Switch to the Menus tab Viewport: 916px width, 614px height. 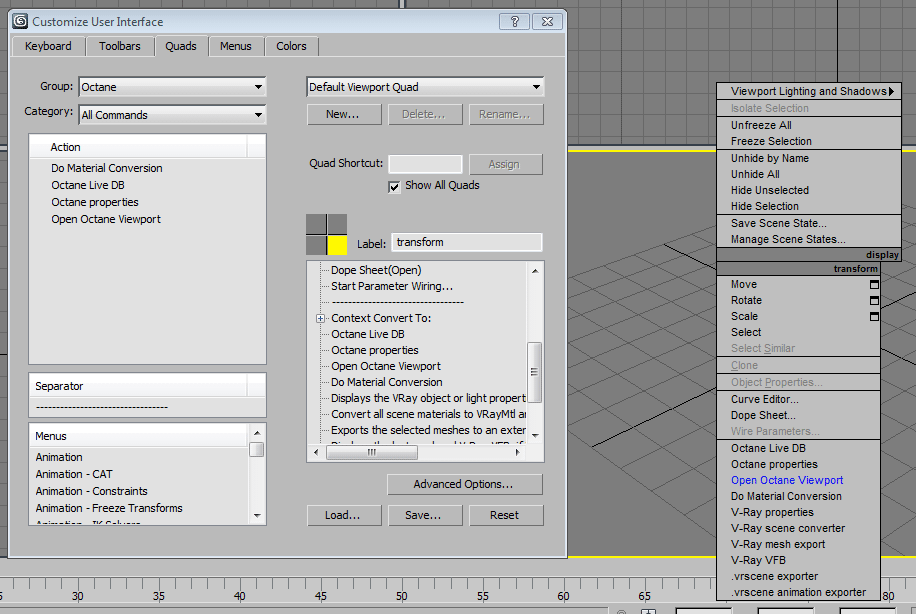pyautogui.click(x=235, y=46)
